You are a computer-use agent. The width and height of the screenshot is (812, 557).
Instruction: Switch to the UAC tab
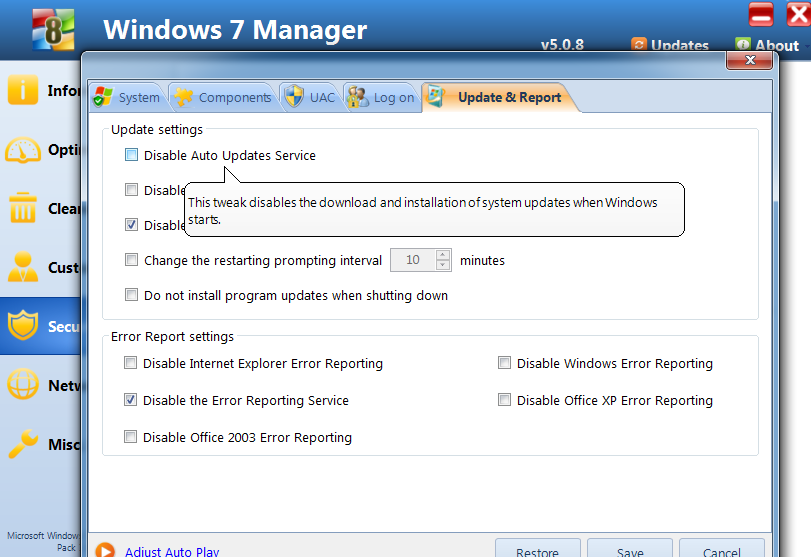(x=310, y=97)
